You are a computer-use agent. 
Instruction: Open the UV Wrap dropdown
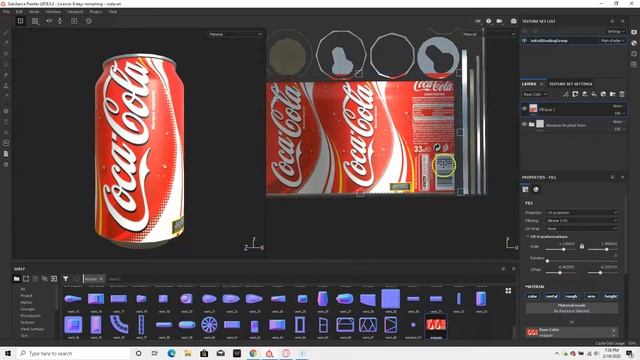tap(582, 229)
